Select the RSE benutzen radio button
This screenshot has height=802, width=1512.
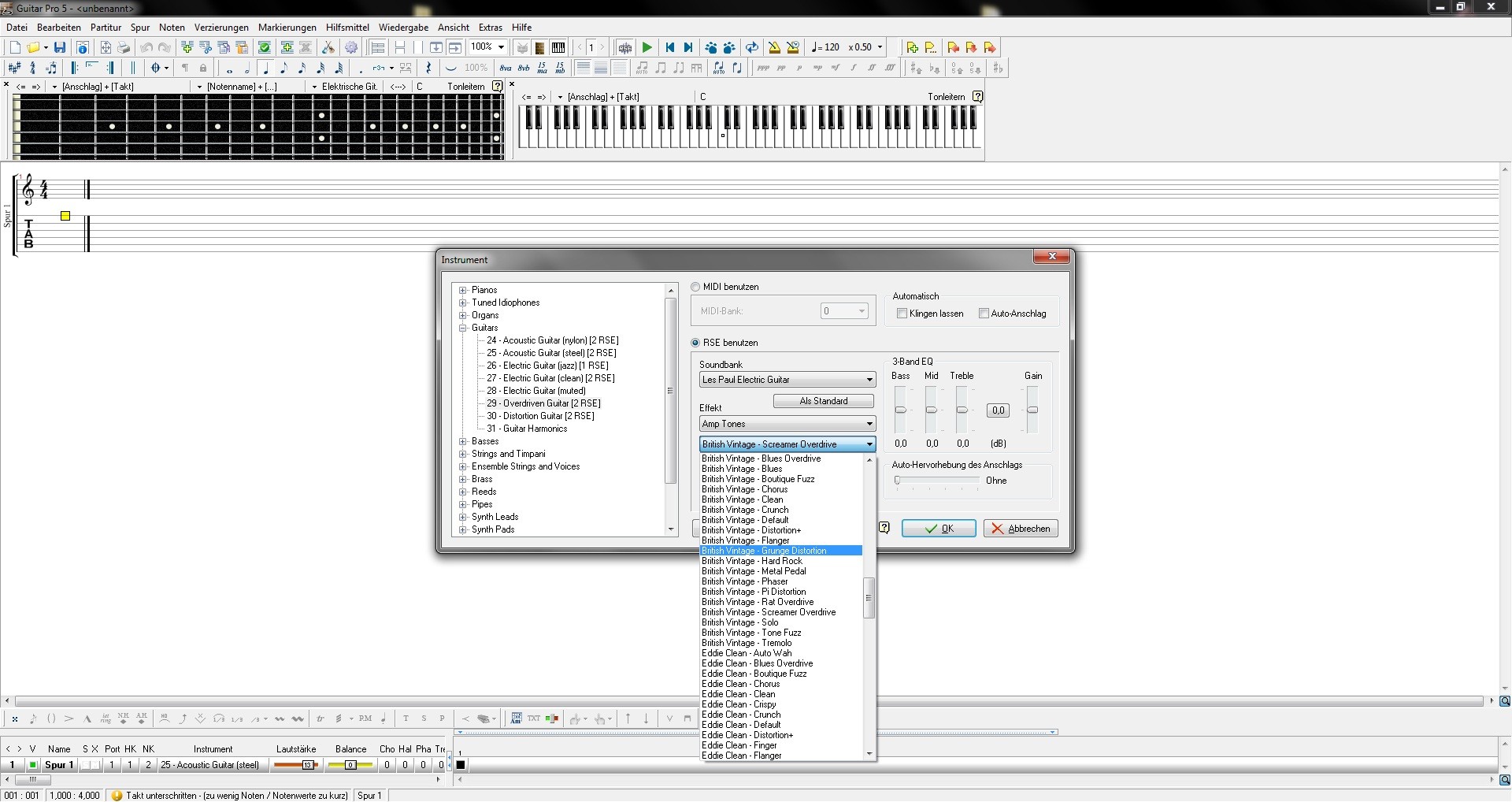[x=695, y=343]
